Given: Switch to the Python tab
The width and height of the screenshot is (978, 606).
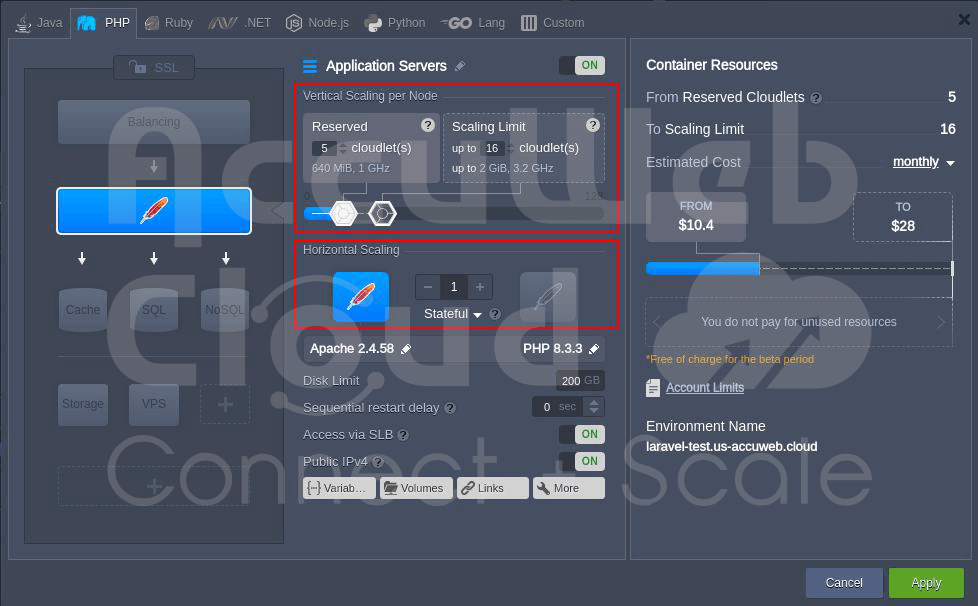Looking at the screenshot, I should 395,23.
